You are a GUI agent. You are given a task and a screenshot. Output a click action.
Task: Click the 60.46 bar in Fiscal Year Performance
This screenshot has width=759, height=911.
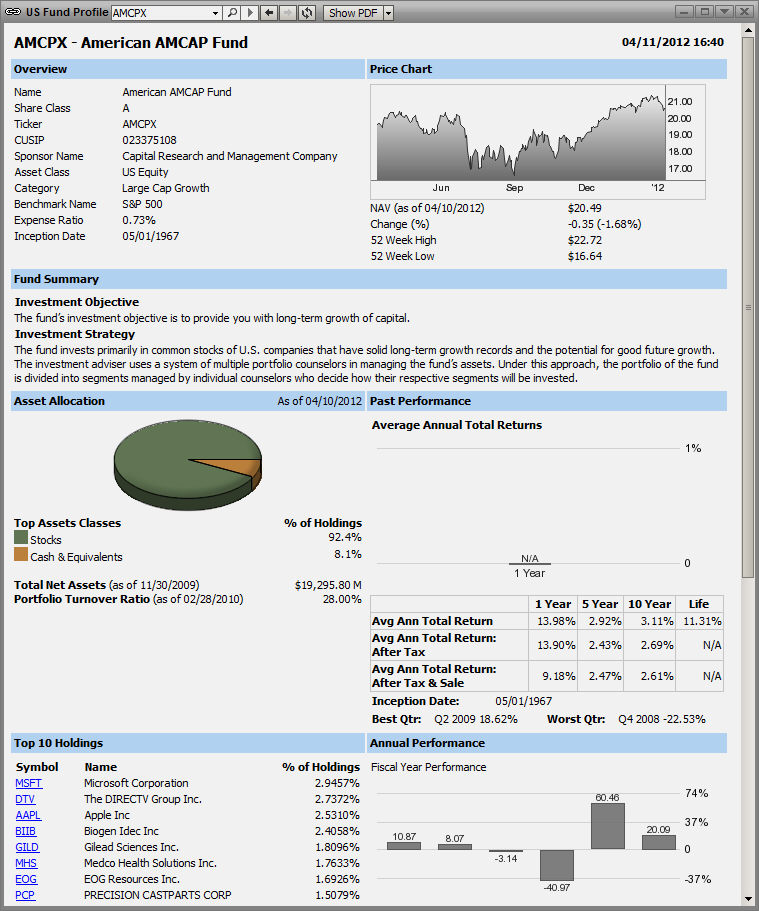[x=607, y=826]
